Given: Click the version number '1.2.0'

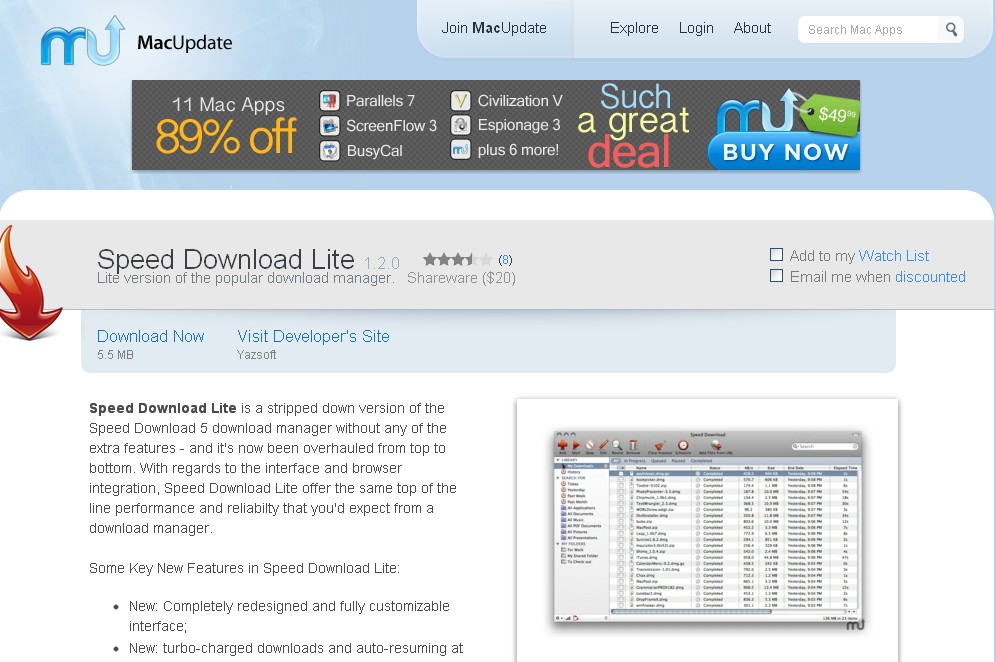Looking at the screenshot, I should tap(381, 262).
